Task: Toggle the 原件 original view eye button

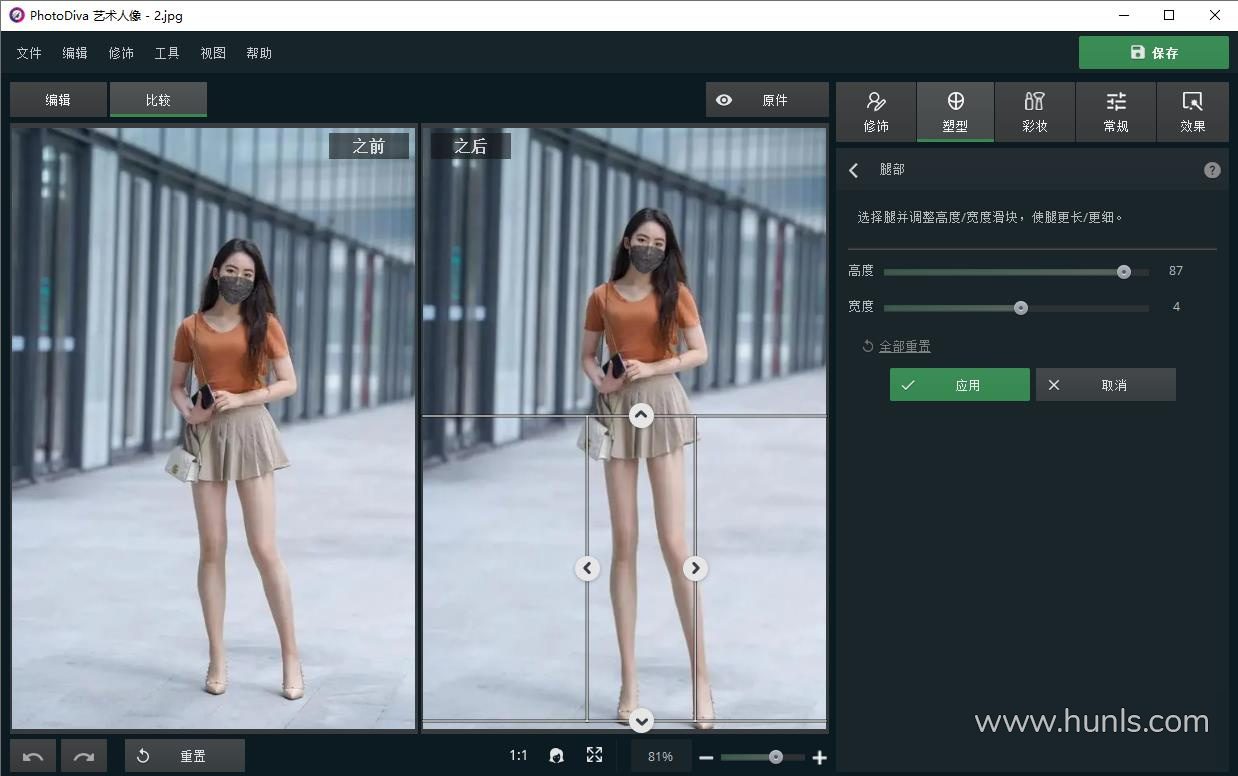Action: (x=767, y=100)
